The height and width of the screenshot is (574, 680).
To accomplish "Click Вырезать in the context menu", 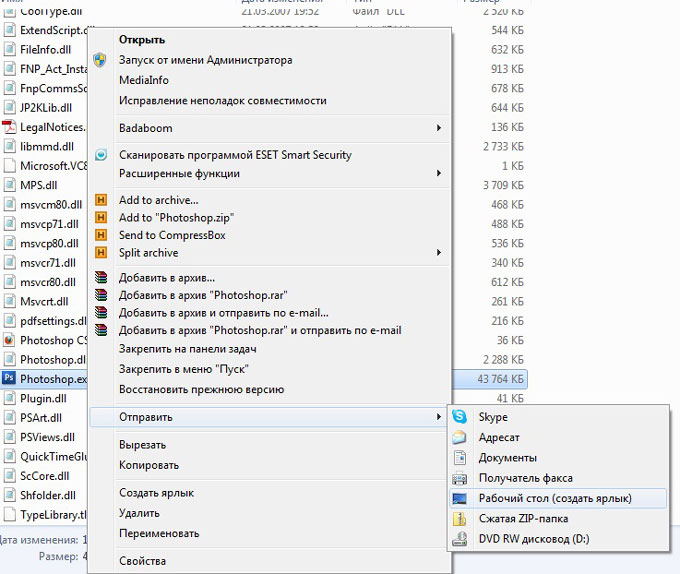I will click(142, 445).
